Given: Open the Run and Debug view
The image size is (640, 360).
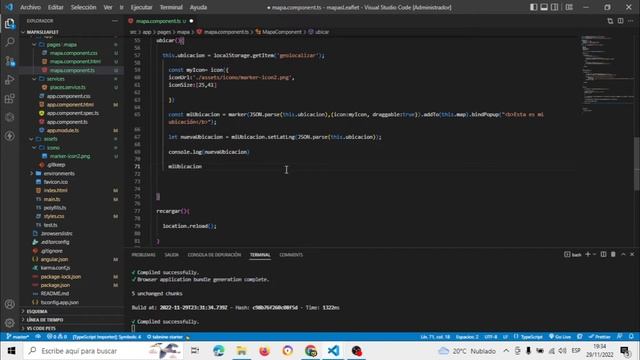Looking at the screenshot, I should tap(9, 80).
